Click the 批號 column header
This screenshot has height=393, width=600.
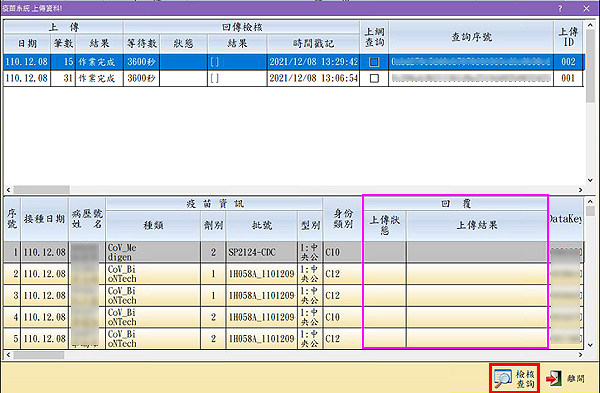262,225
